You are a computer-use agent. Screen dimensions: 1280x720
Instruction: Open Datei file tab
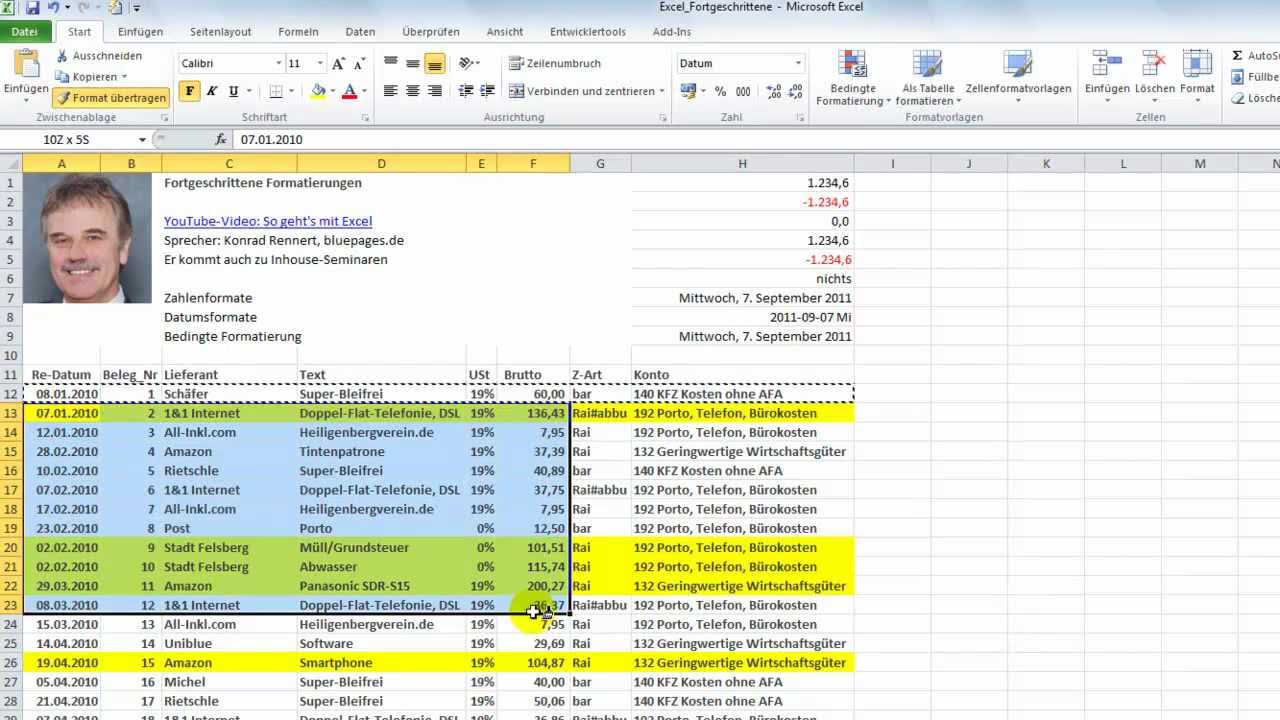point(25,32)
